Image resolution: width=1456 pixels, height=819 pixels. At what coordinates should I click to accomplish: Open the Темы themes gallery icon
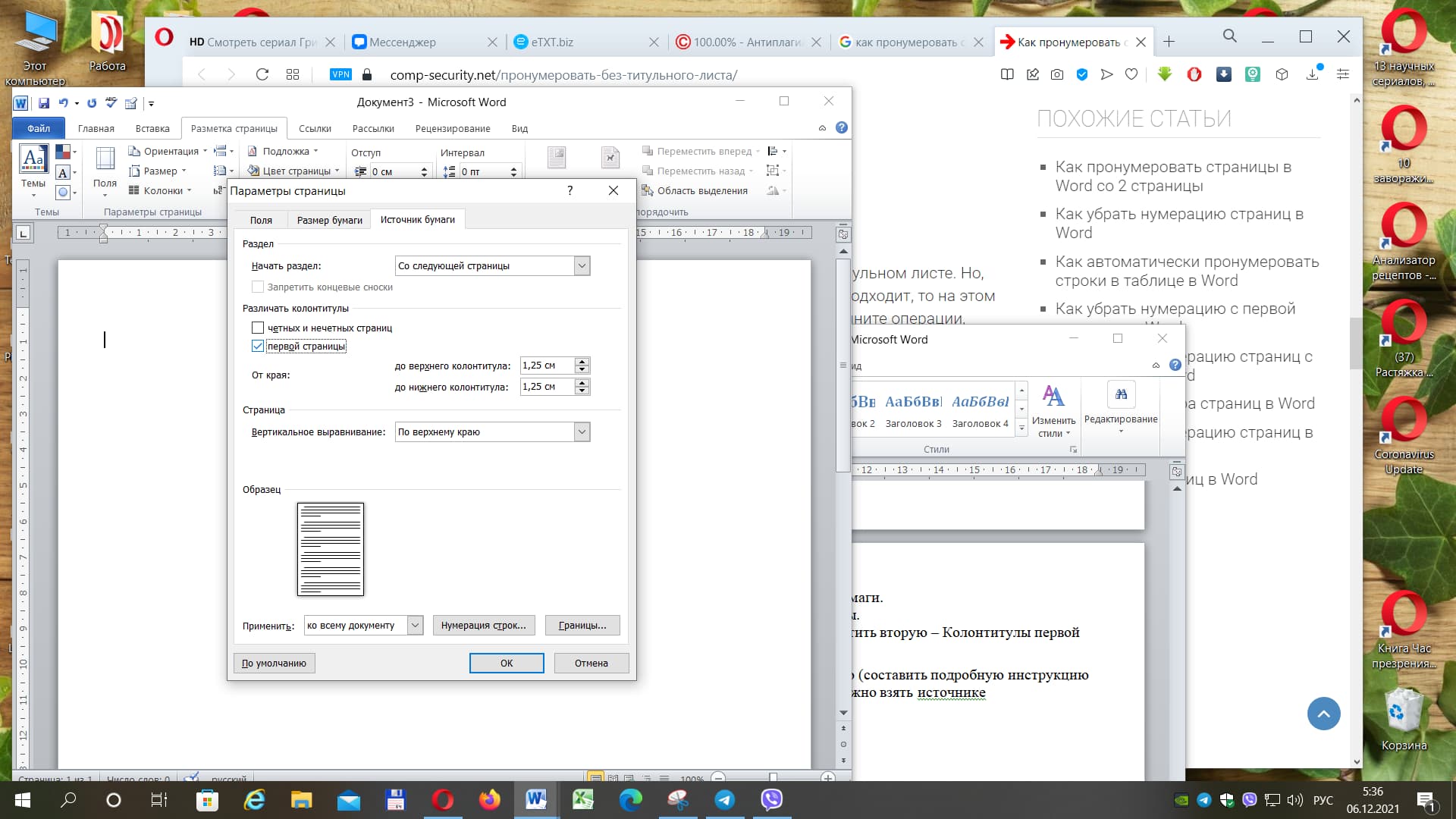point(33,159)
